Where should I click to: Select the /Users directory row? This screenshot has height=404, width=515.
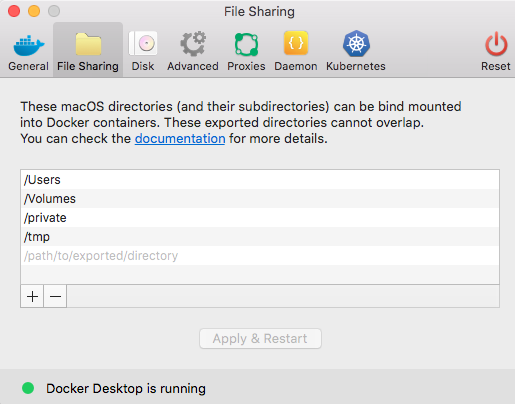click(260, 180)
